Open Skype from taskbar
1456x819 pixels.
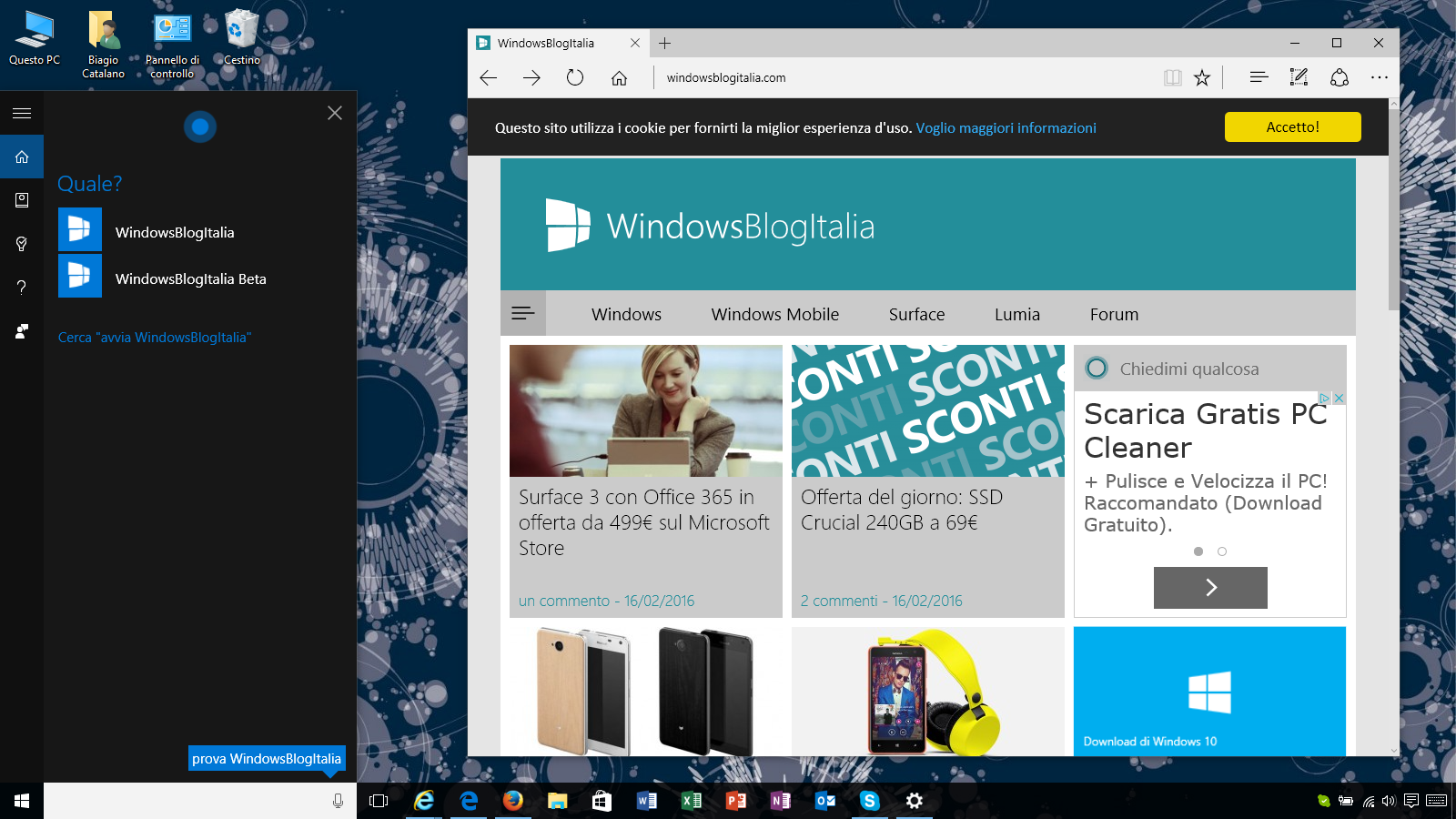pos(870,801)
